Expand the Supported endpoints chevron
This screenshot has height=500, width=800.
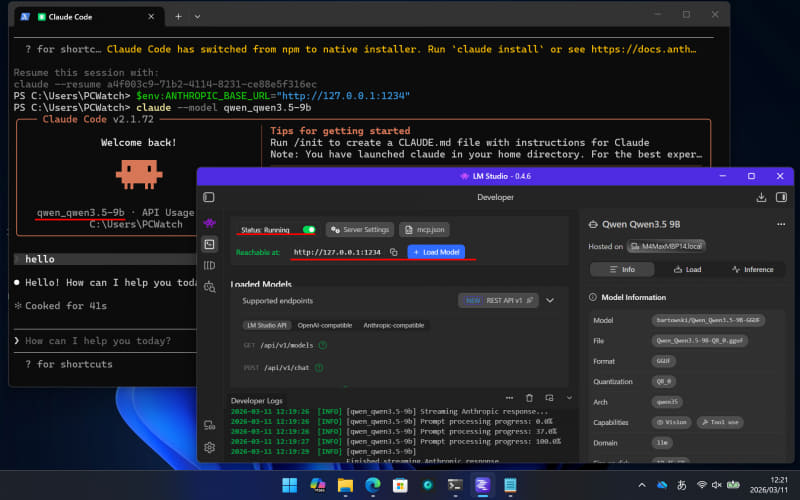click(x=550, y=301)
